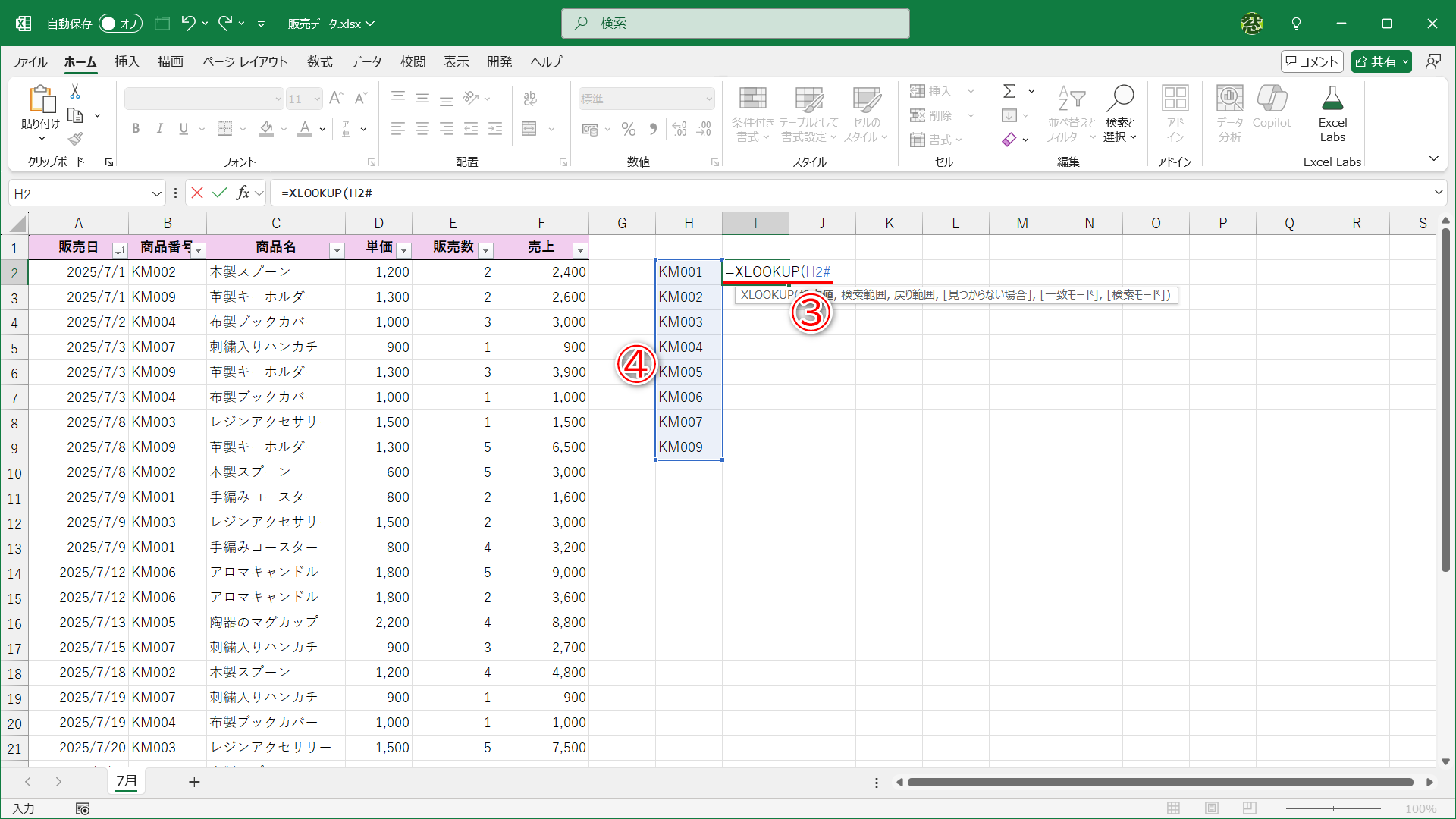Image resolution: width=1456 pixels, height=819 pixels.
Task: Open 並べ替えとフィルター (Sort & Filter)
Action: click(1070, 114)
